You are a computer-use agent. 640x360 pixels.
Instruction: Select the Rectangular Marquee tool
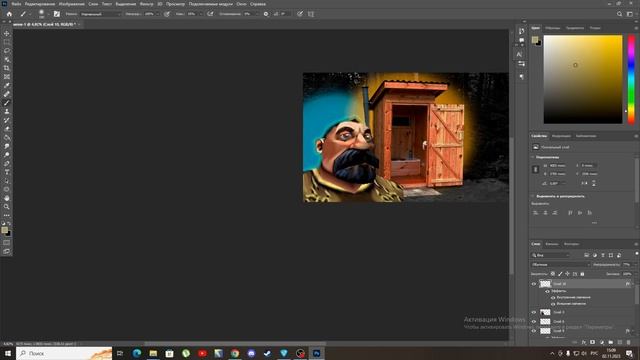tap(7, 42)
